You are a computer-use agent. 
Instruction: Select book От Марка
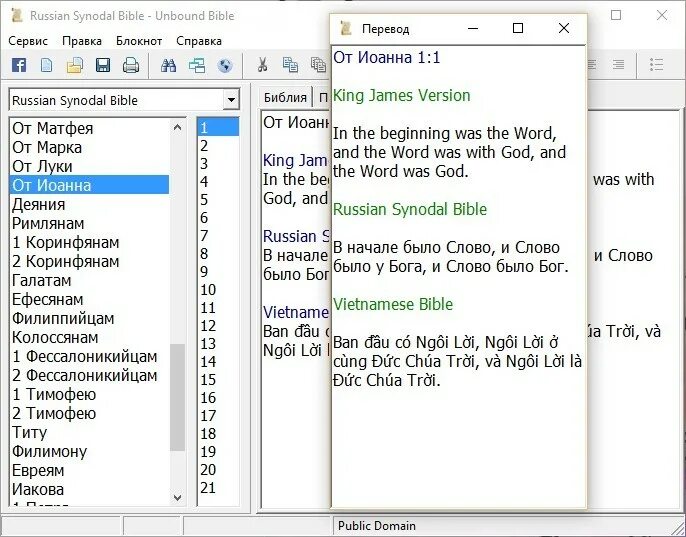coord(89,147)
